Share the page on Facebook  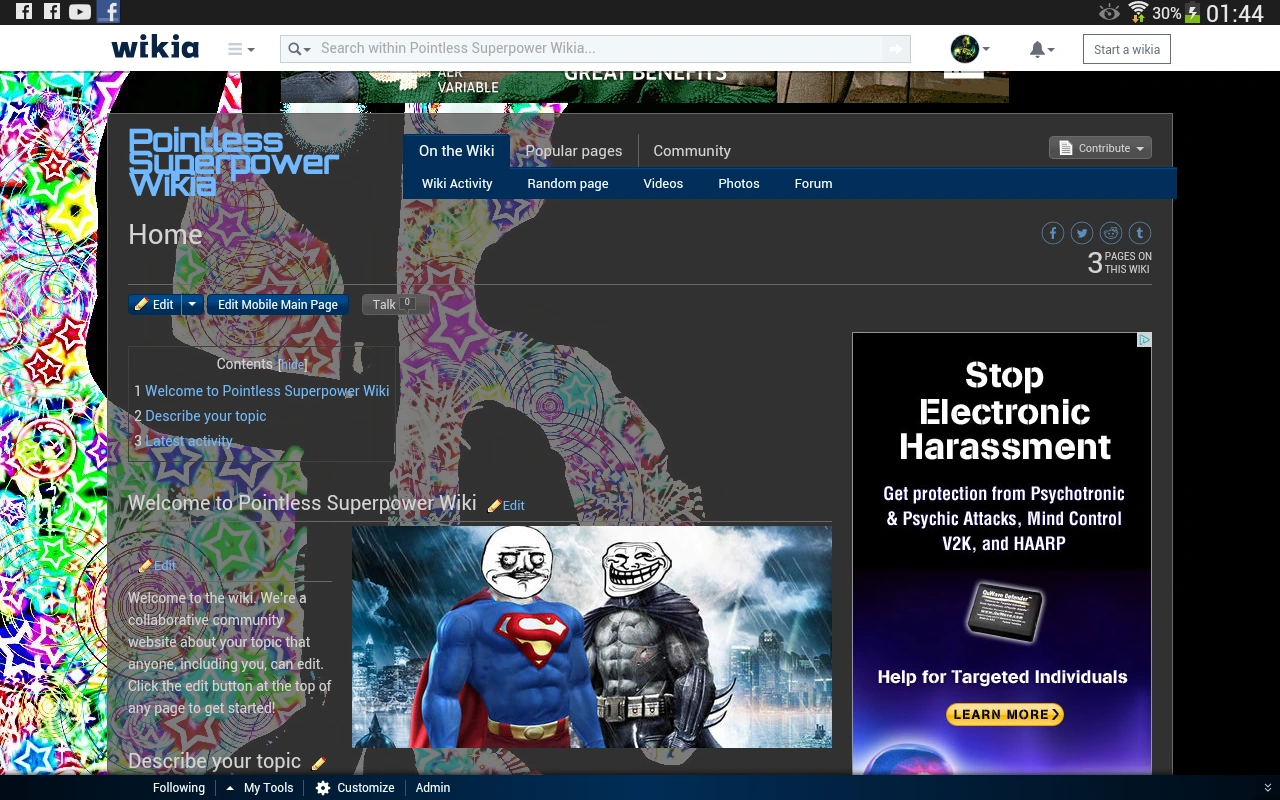[1053, 233]
